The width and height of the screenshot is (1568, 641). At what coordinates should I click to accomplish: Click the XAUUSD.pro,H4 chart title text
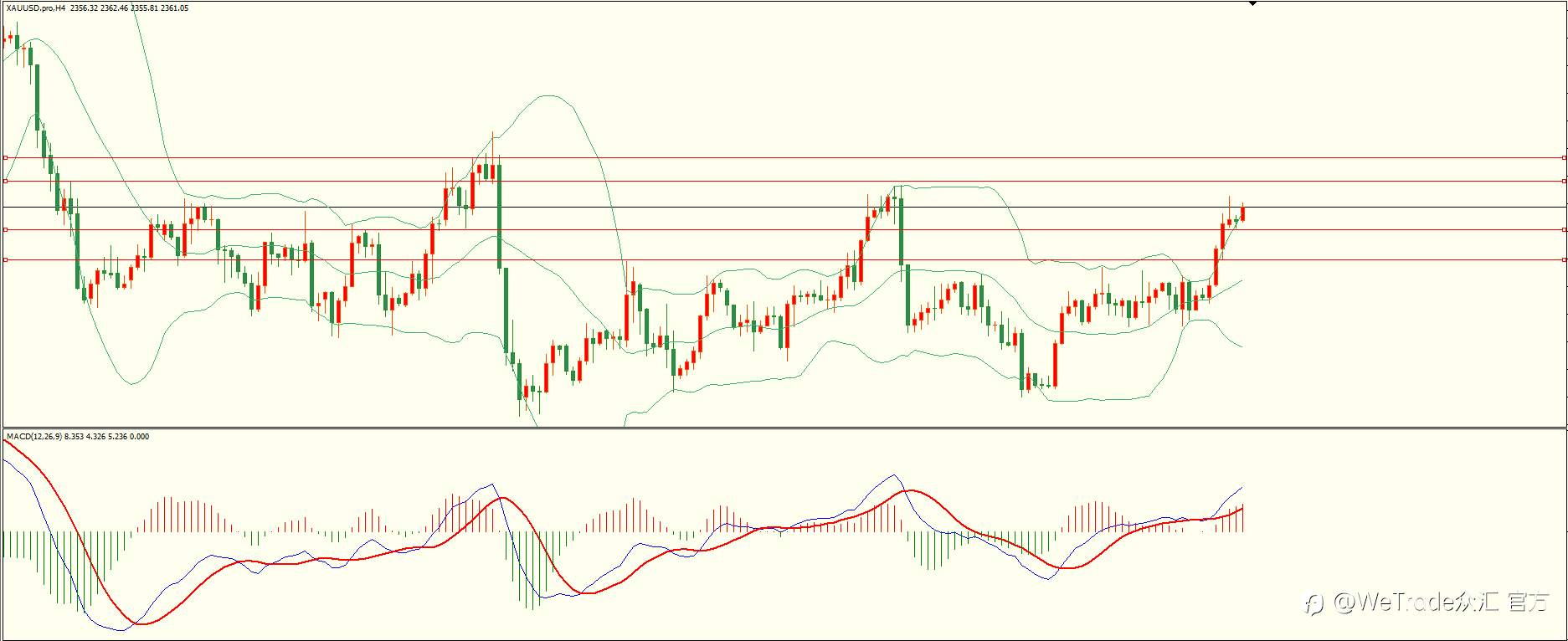coord(35,8)
